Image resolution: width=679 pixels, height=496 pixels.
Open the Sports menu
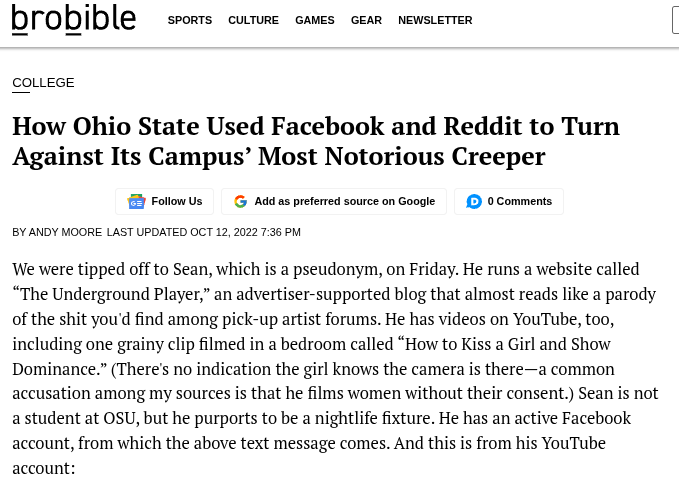click(x=190, y=20)
